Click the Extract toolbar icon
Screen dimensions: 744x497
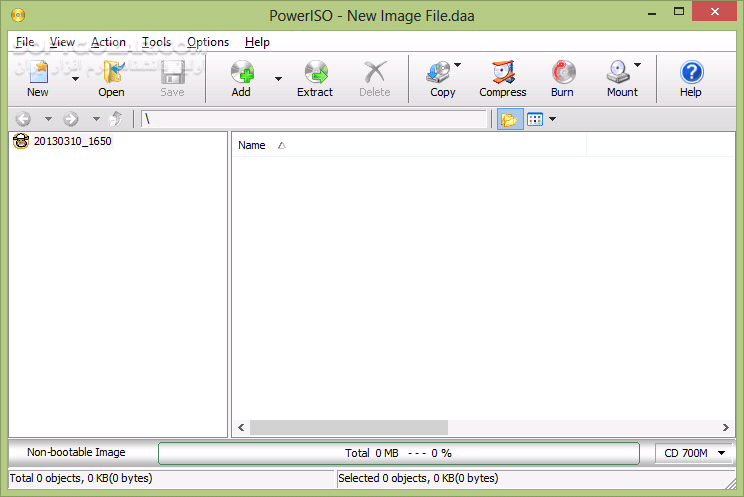click(x=316, y=73)
